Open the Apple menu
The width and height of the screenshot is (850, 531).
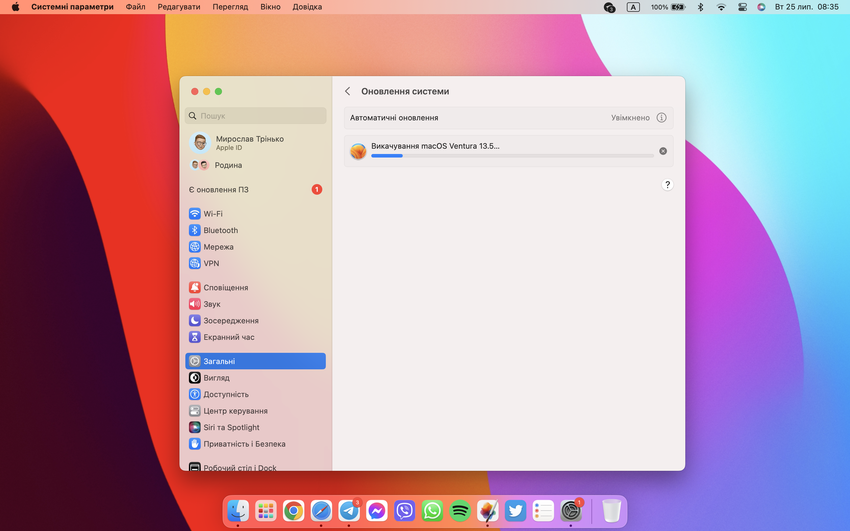[x=15, y=7]
